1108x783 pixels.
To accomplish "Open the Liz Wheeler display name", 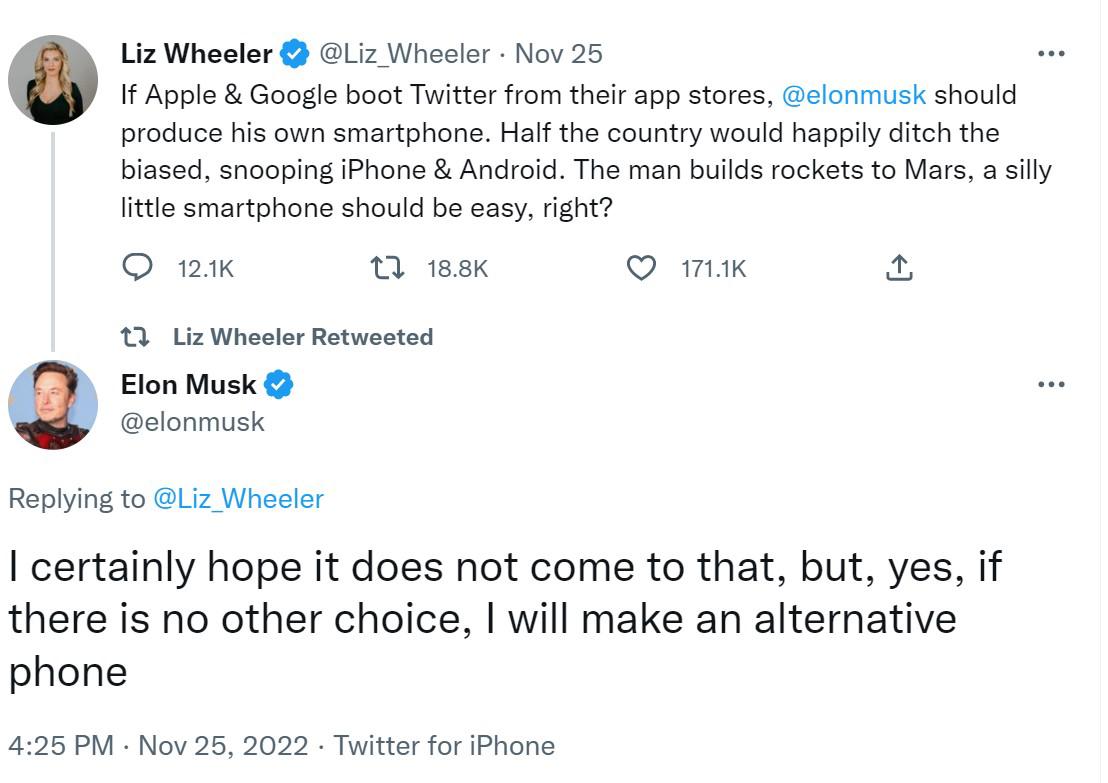I will click(x=196, y=54).
